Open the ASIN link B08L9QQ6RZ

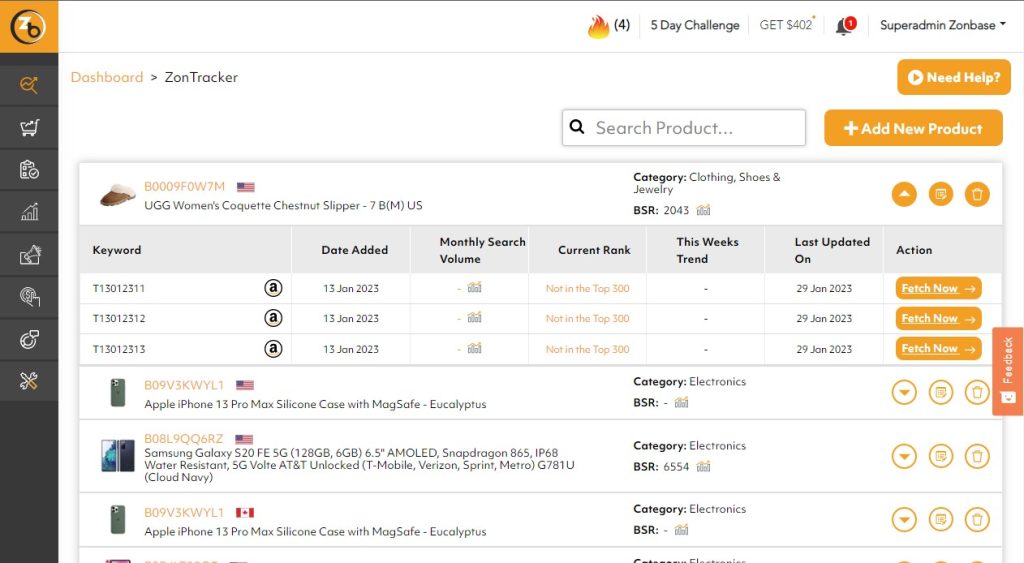point(184,439)
